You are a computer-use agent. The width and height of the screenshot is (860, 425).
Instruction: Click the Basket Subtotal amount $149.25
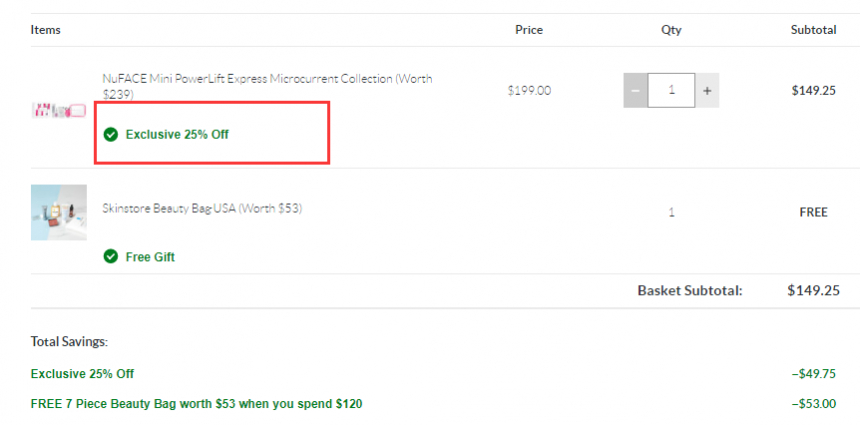click(x=813, y=291)
